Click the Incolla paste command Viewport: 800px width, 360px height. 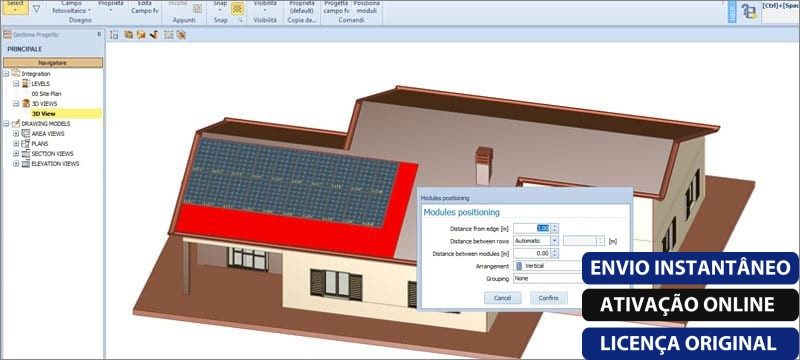(x=178, y=3)
